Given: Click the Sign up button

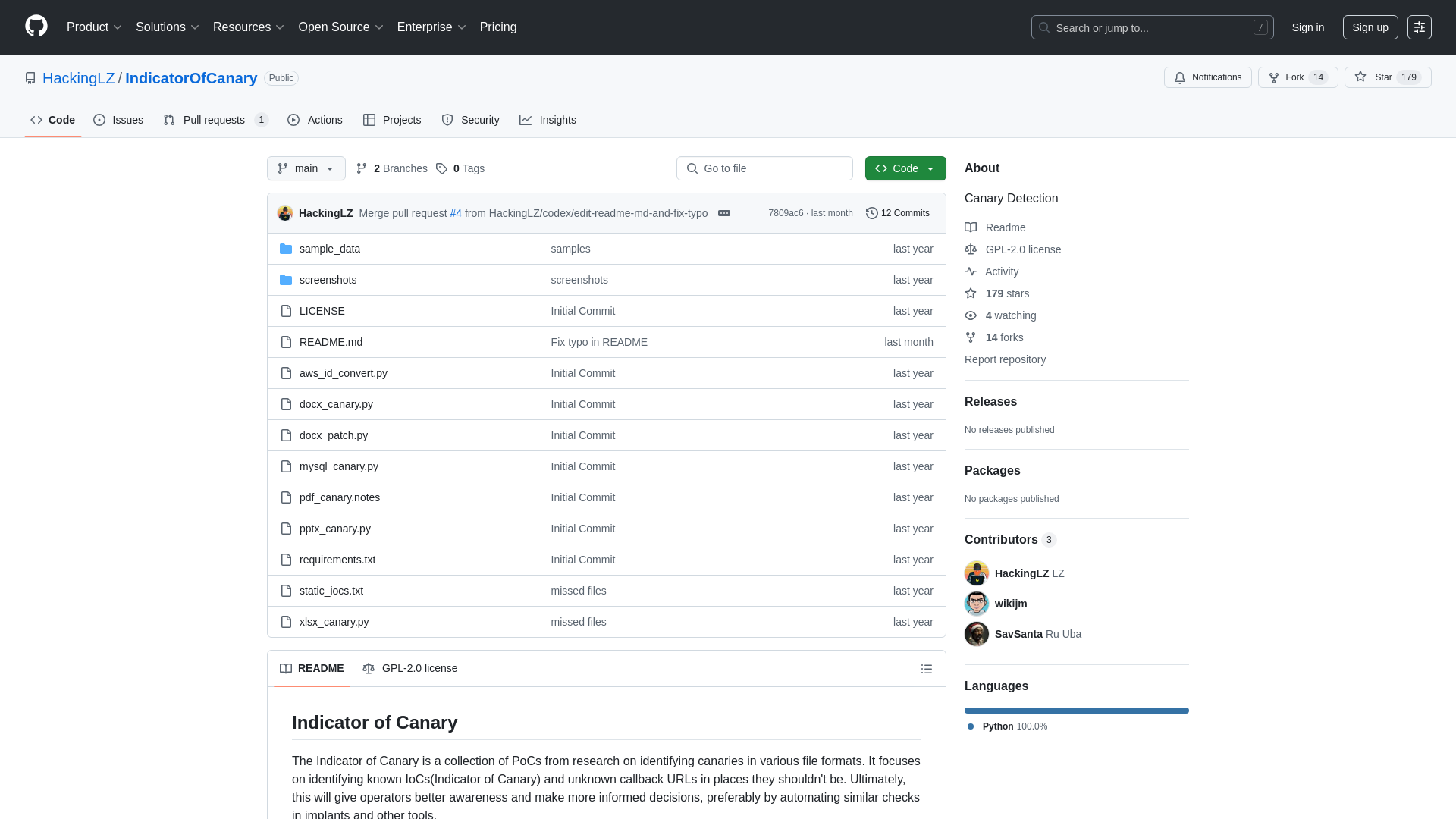Looking at the screenshot, I should coord(1370,27).
